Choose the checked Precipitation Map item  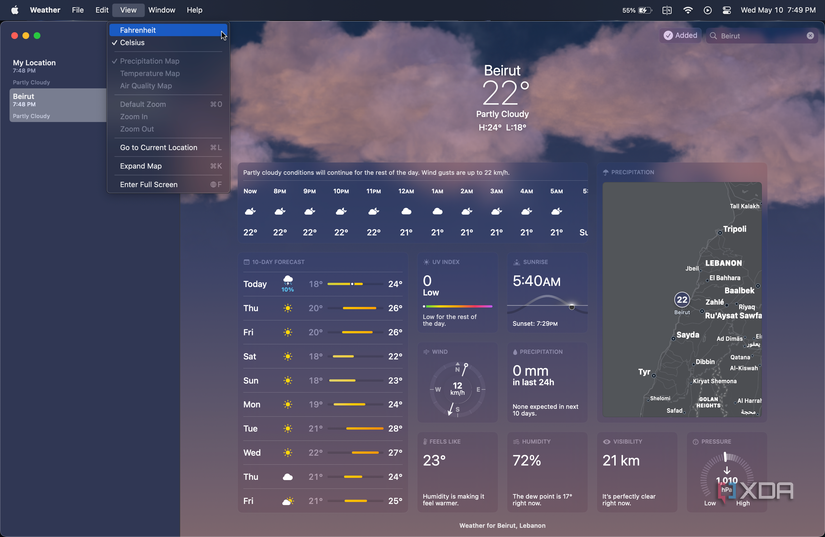(x=168, y=61)
